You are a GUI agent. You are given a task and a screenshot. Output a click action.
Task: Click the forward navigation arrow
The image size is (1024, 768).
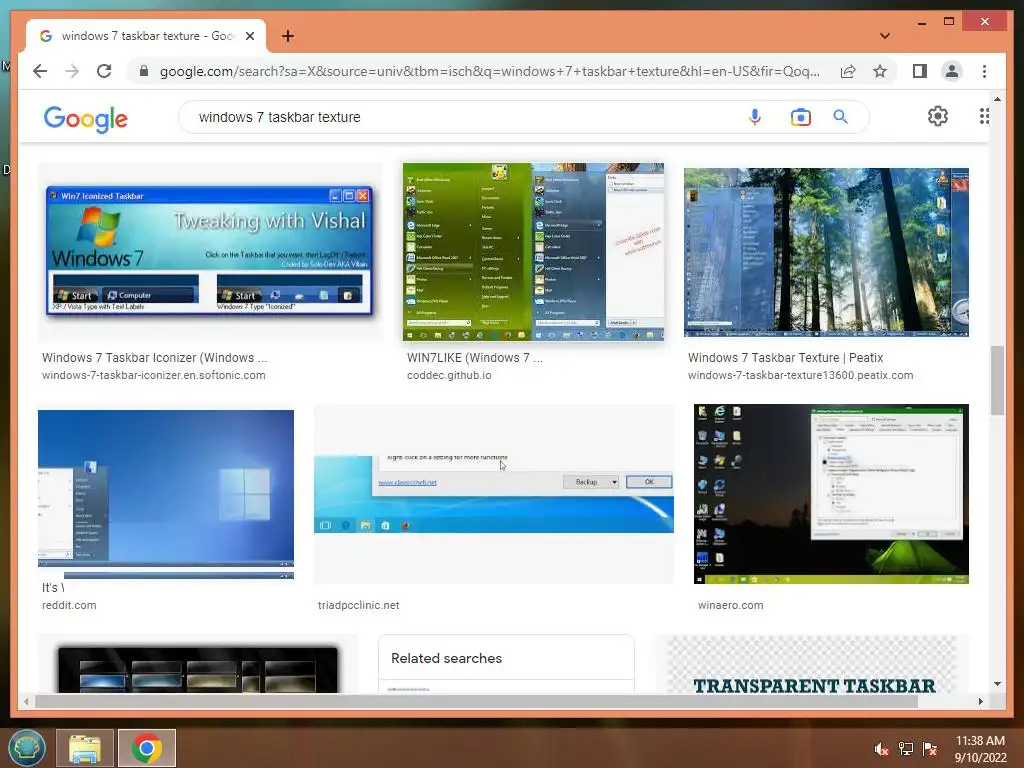point(72,71)
